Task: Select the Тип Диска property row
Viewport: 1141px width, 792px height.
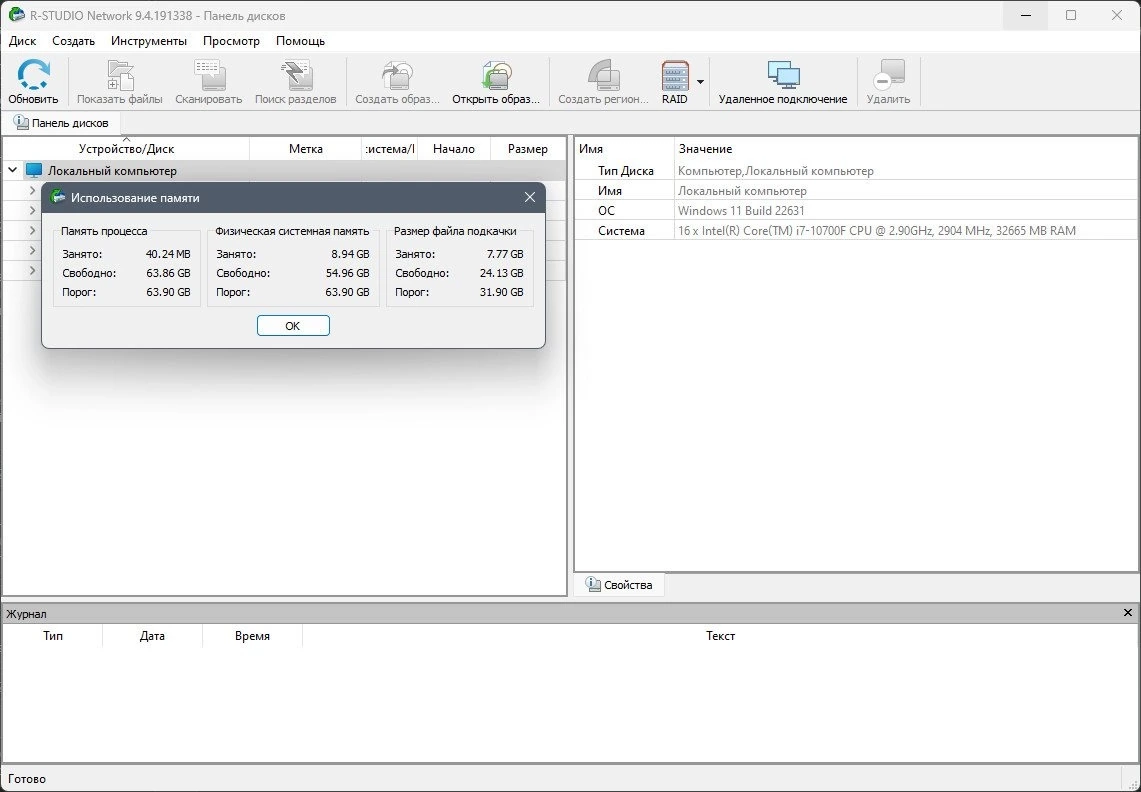Action: pos(856,170)
